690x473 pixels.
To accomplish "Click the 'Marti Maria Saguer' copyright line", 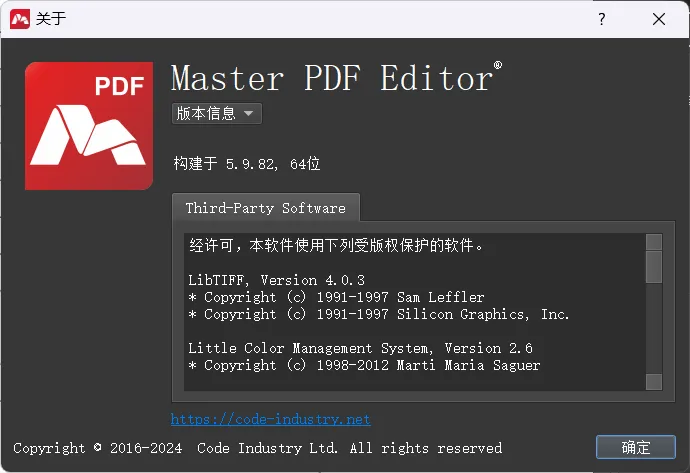I will point(364,365).
